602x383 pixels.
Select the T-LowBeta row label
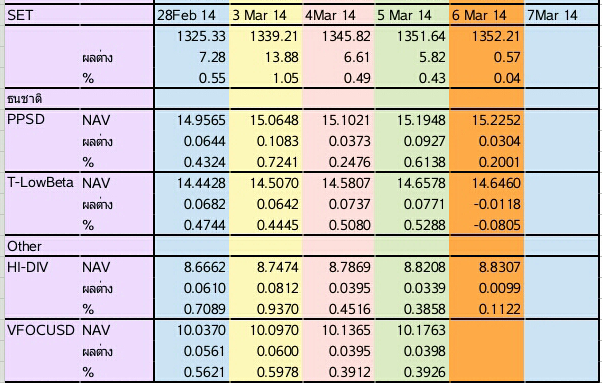click(x=42, y=183)
